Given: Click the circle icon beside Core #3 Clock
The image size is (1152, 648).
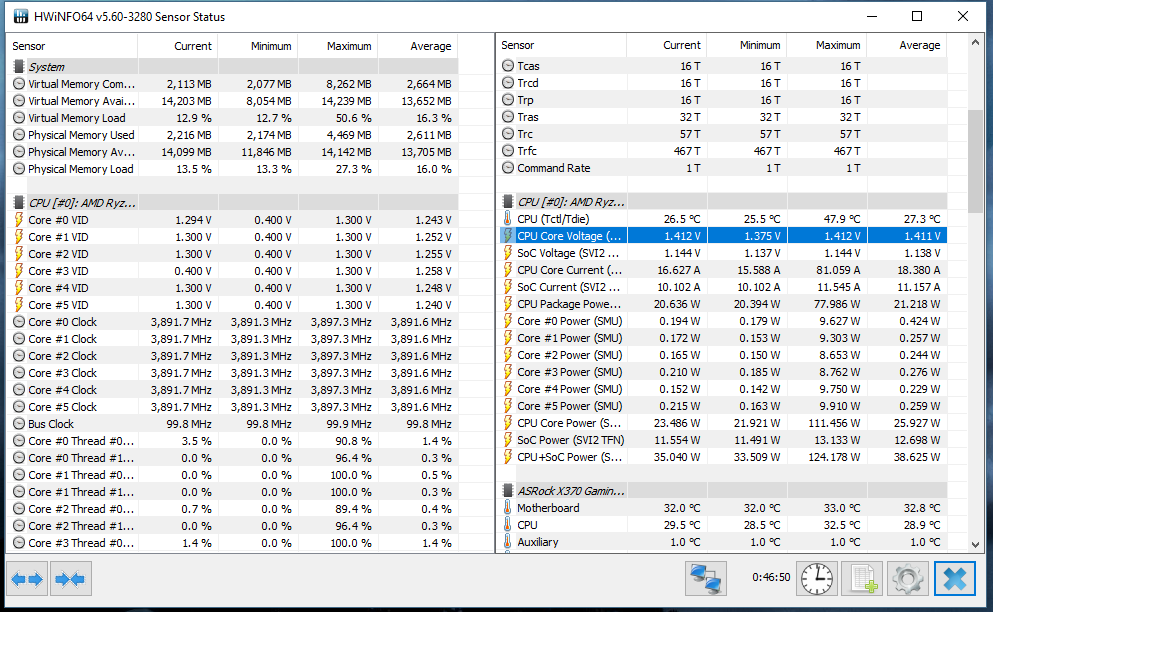Looking at the screenshot, I should click(19, 372).
